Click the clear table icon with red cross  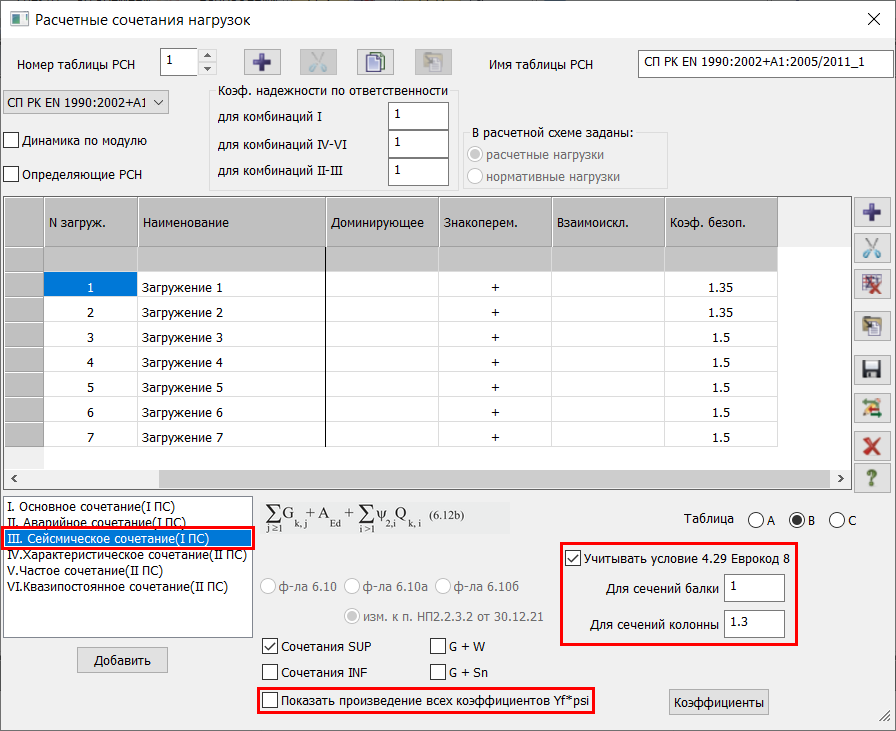pyautogui.click(x=870, y=287)
